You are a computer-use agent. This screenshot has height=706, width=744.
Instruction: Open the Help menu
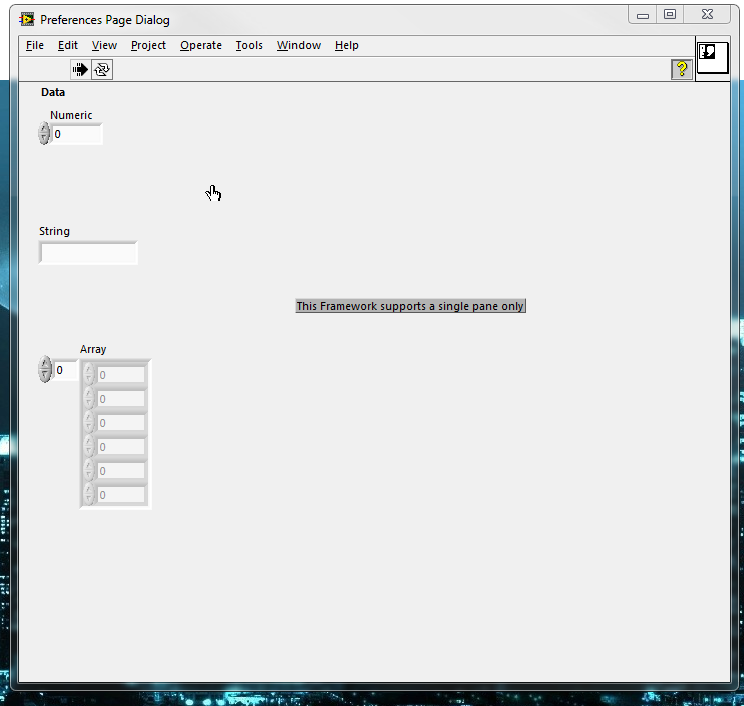346,45
